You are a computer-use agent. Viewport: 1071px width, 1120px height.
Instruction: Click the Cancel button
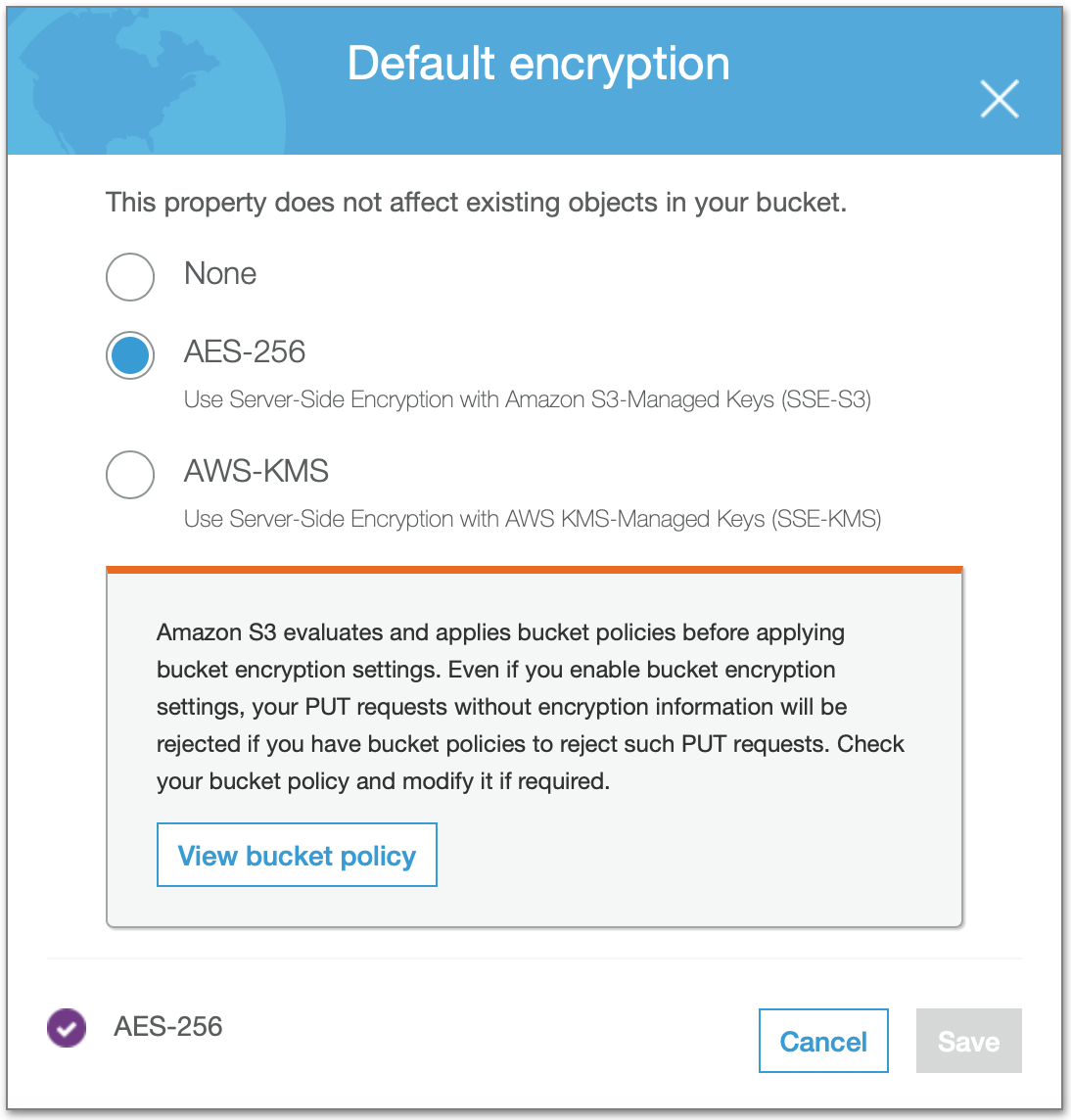point(823,1041)
